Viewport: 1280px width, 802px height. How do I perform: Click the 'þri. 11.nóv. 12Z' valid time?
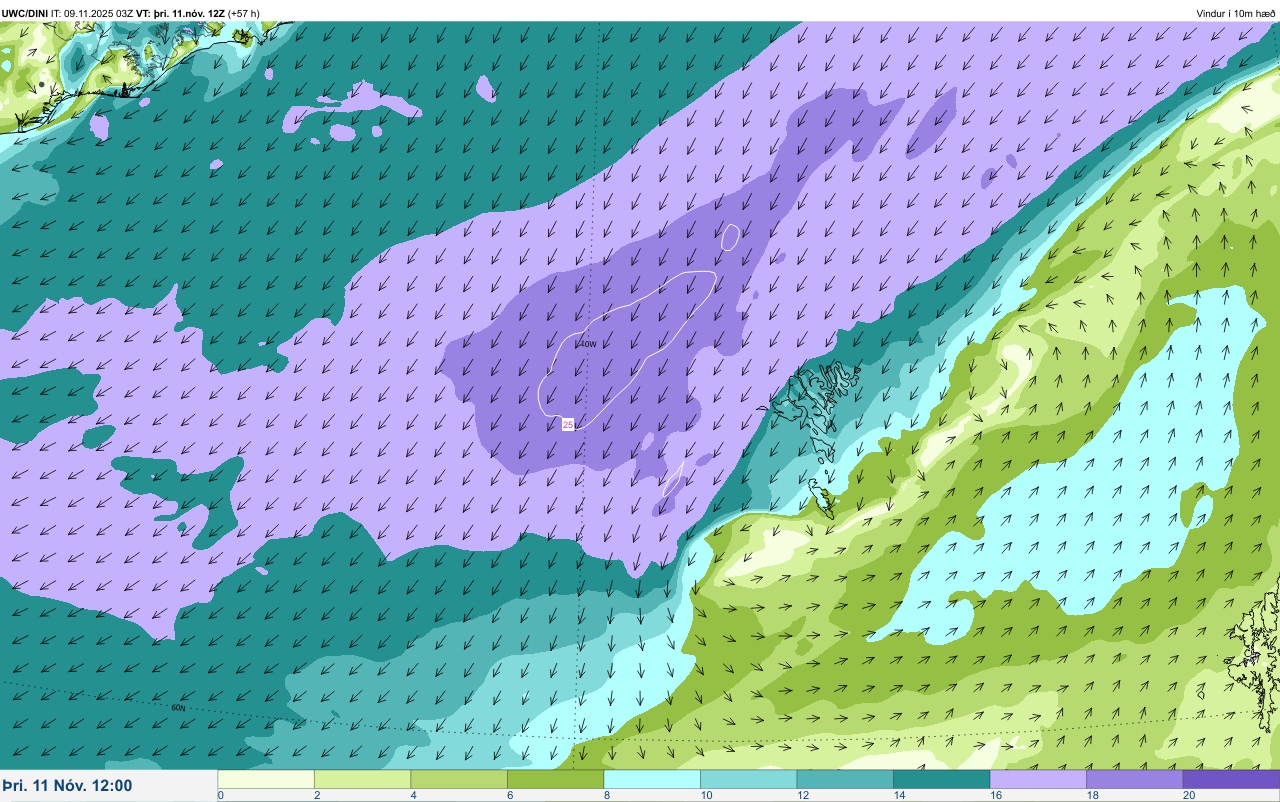pyautogui.click(x=188, y=13)
